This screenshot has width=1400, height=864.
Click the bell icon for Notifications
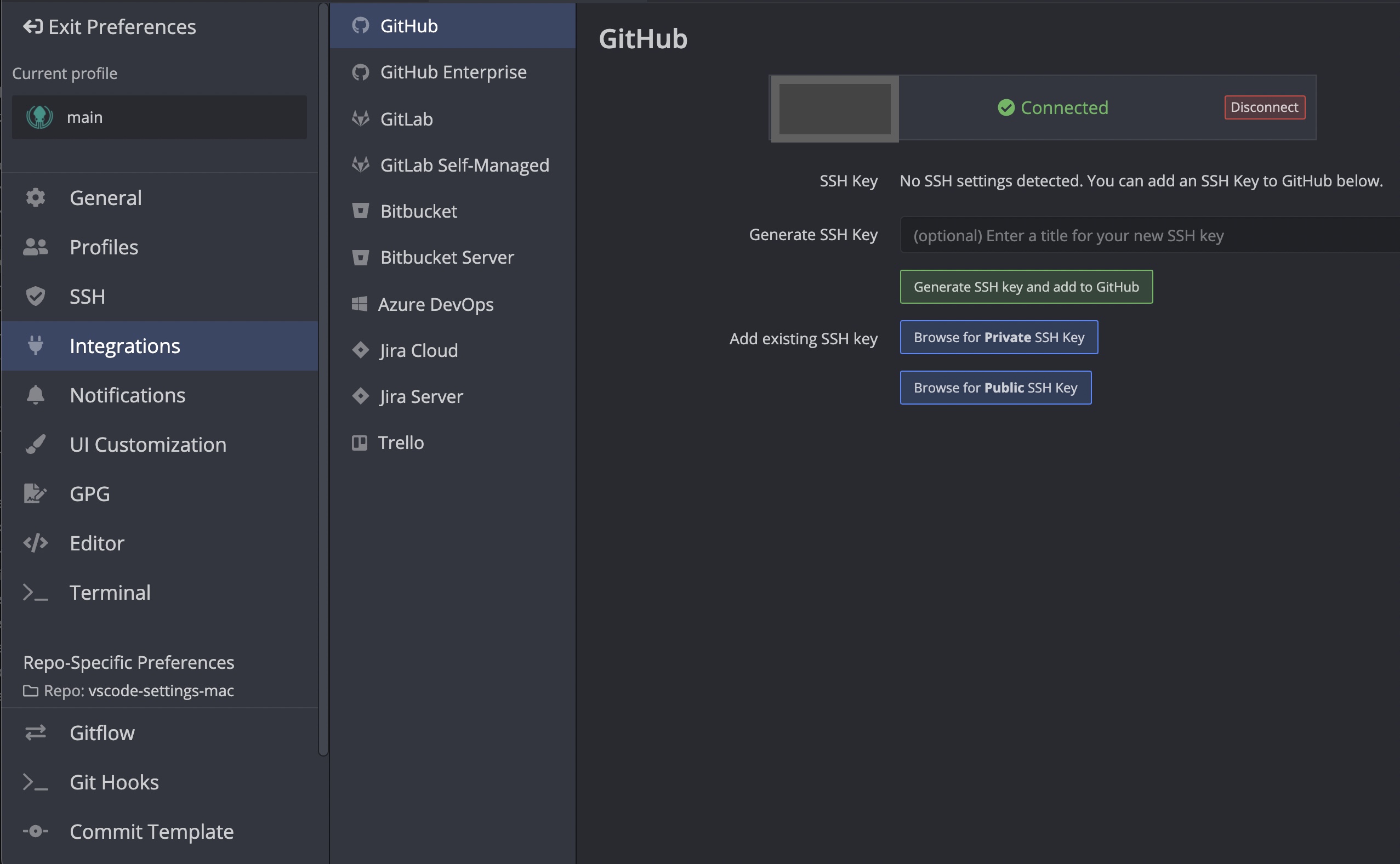click(x=36, y=395)
